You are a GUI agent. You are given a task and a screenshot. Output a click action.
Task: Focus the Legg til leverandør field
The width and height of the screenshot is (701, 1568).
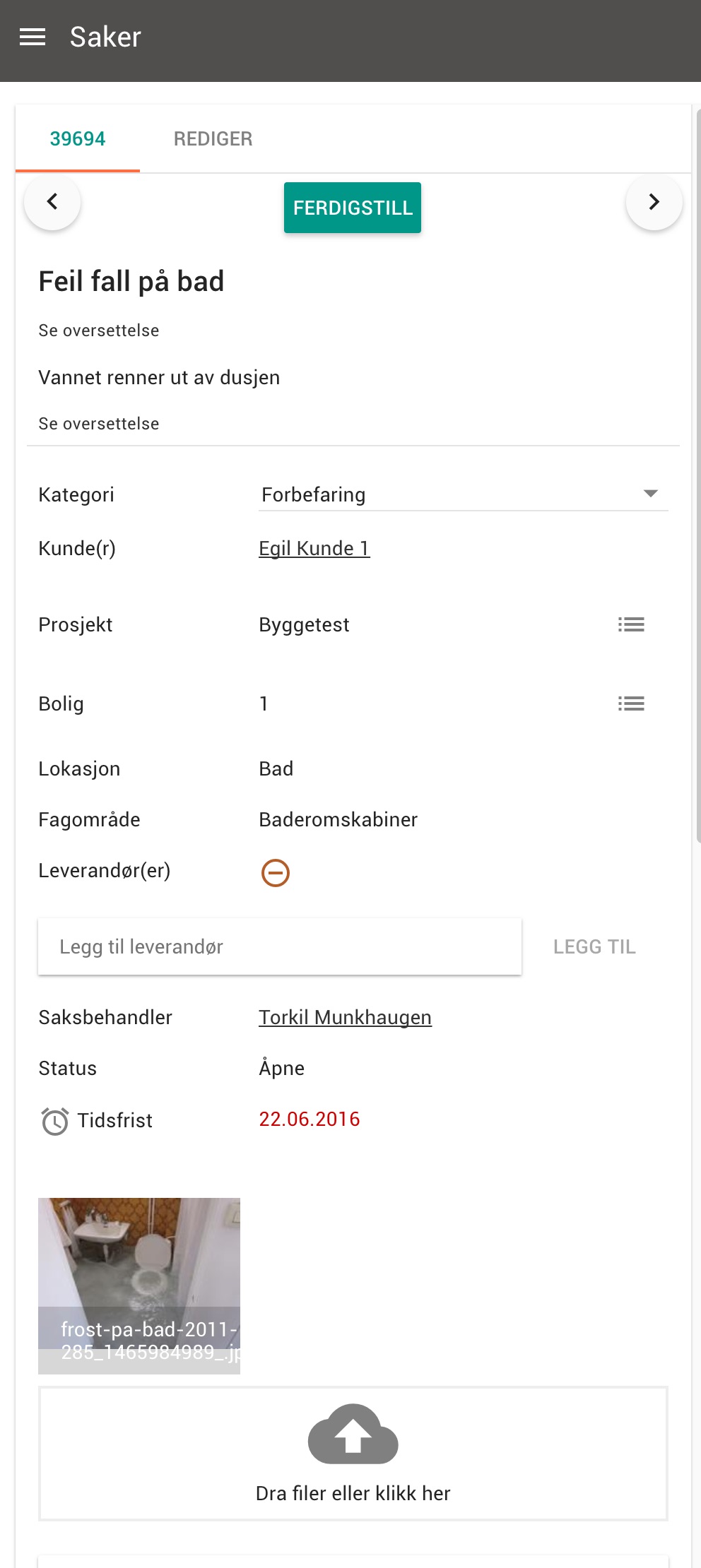pyautogui.click(x=280, y=946)
